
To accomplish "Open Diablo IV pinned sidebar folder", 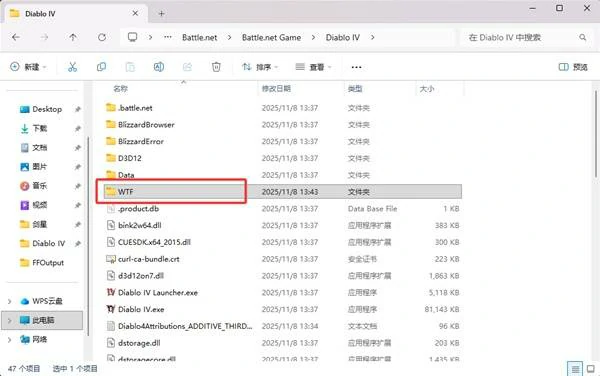I will pos(42,243).
